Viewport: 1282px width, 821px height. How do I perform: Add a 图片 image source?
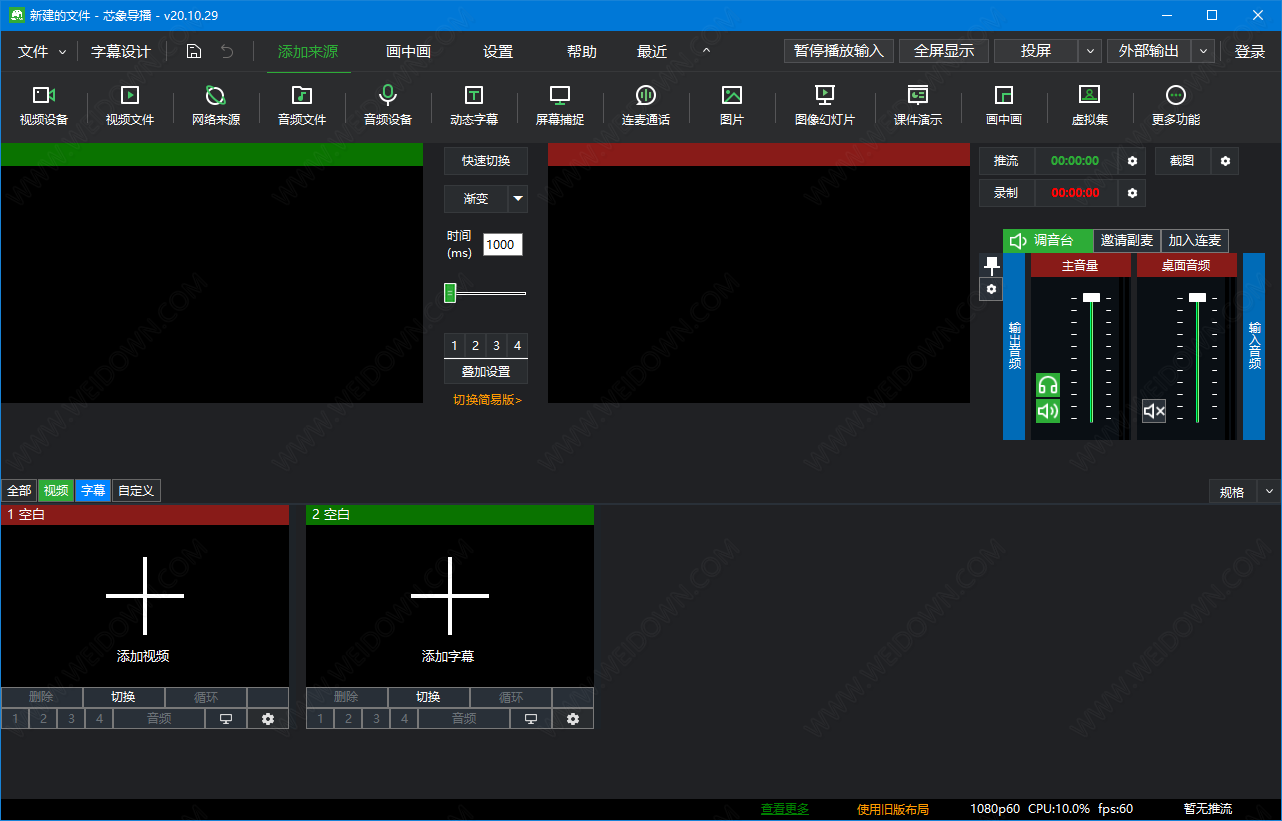732,105
